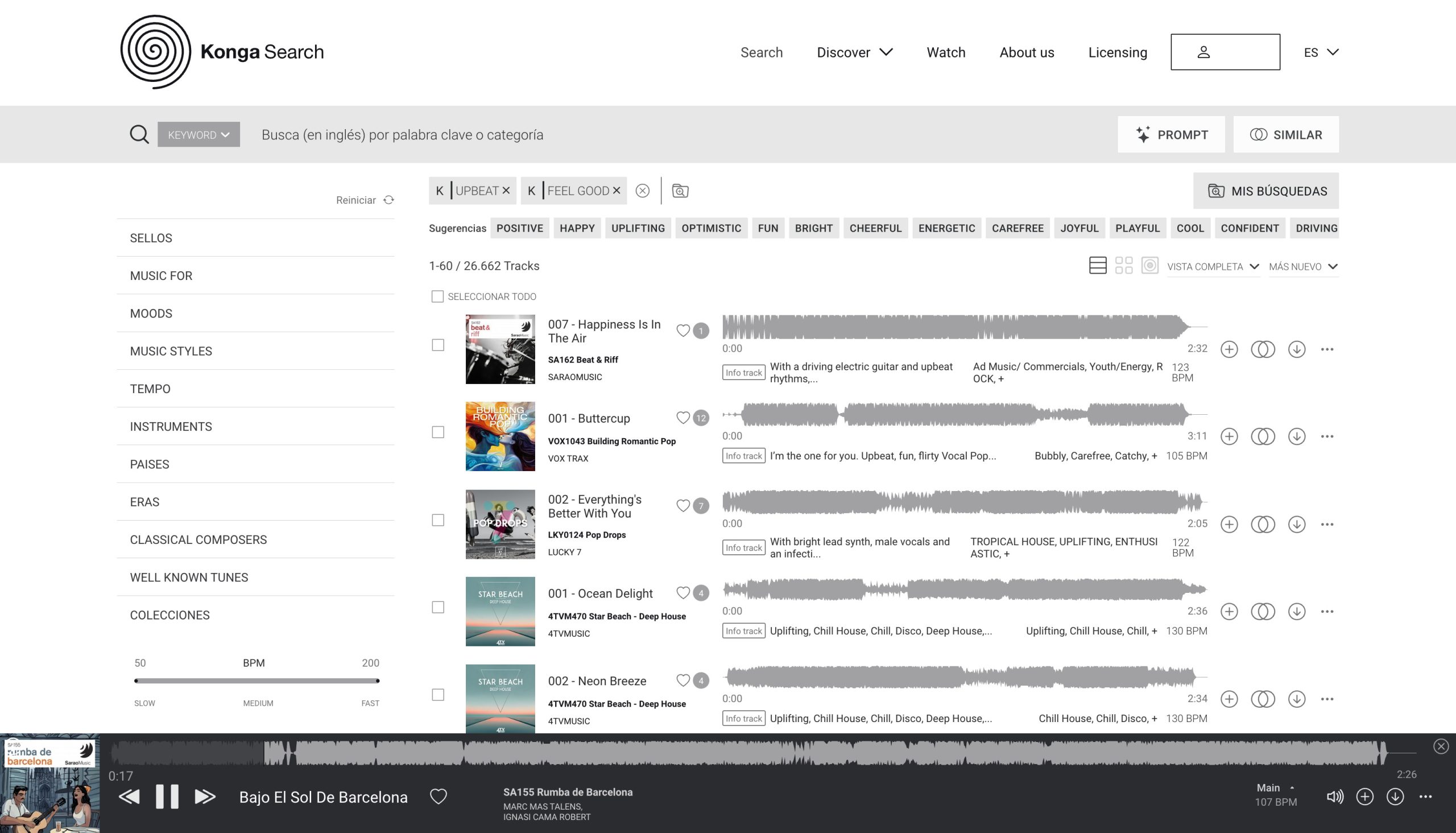This screenshot has height=833, width=1456.
Task: Add the Uplifting suggestion tag
Action: 638,228
